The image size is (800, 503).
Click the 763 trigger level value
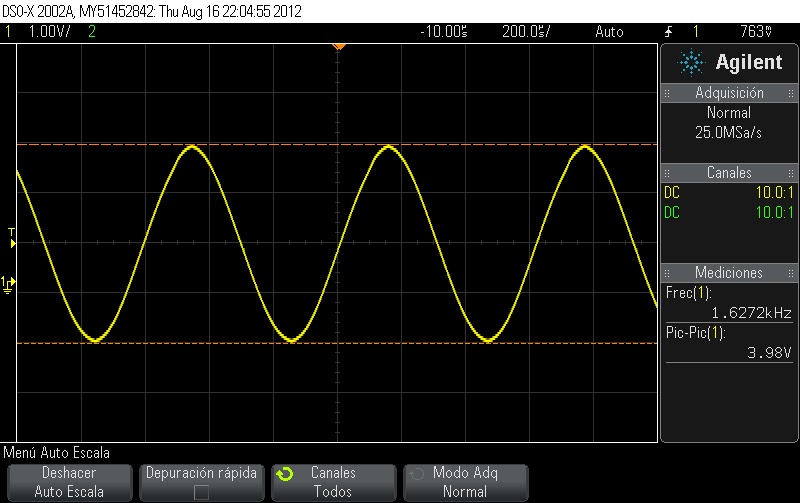(x=756, y=32)
